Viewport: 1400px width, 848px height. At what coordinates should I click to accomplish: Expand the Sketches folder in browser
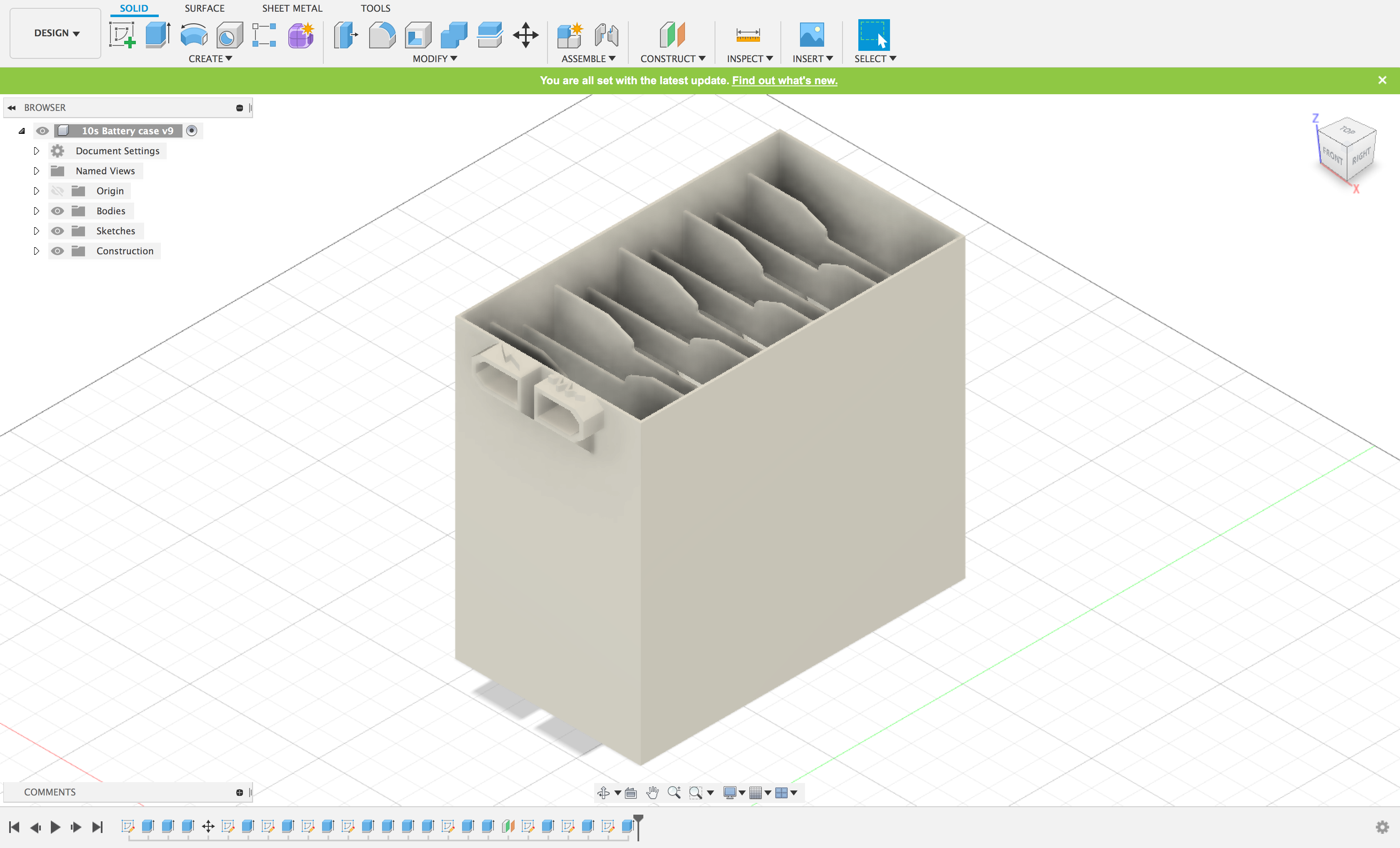click(x=35, y=231)
